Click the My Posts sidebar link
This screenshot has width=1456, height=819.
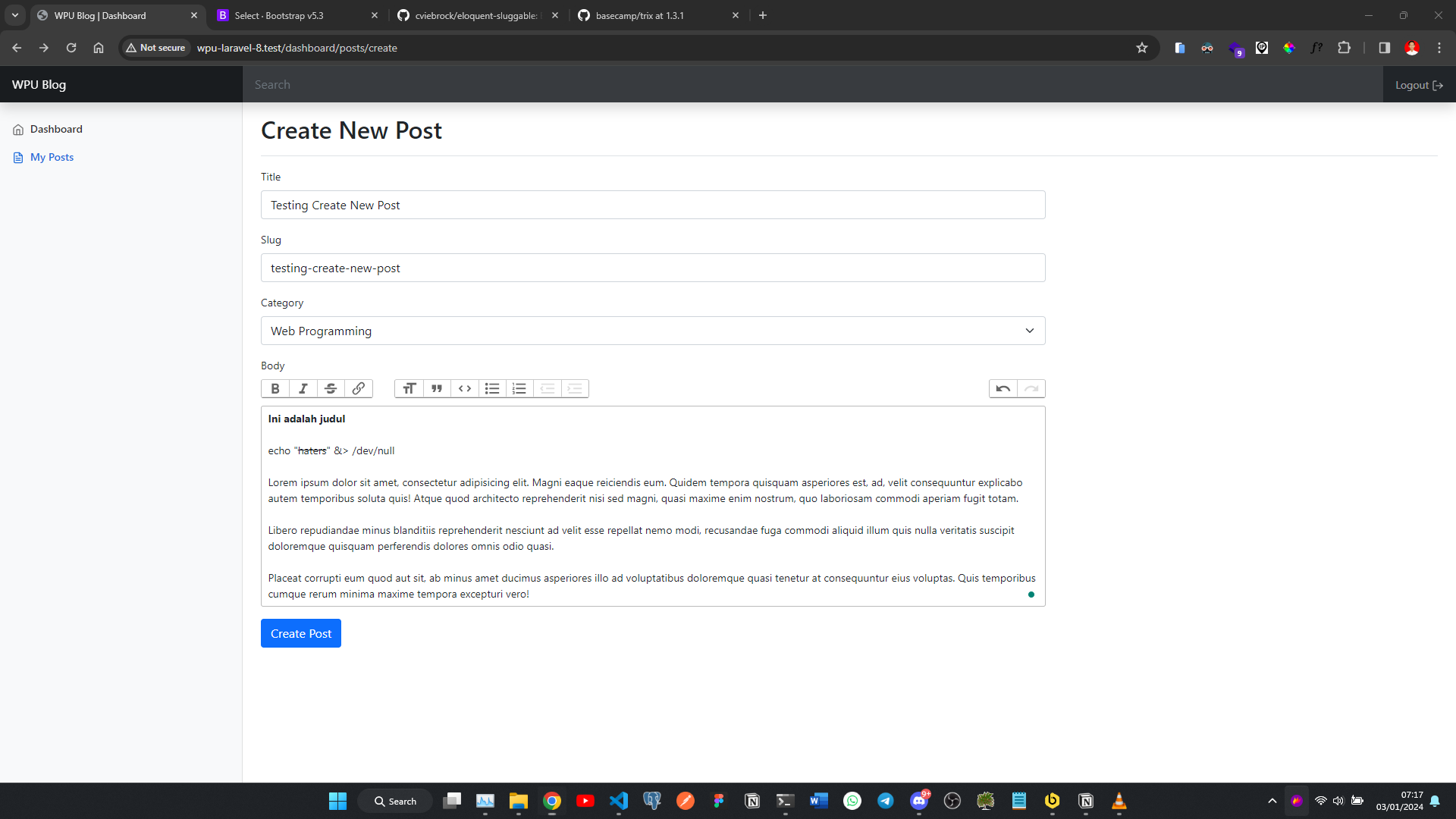(x=52, y=156)
